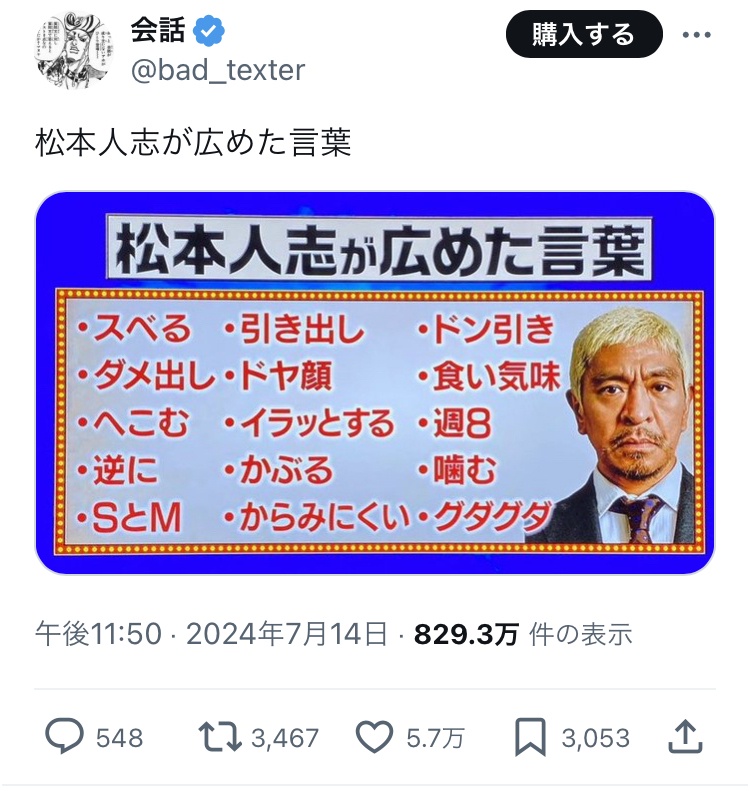This screenshot has width=750, height=791.
Task: Click the 午後11:50 timestamp link
Action: pos(98,634)
